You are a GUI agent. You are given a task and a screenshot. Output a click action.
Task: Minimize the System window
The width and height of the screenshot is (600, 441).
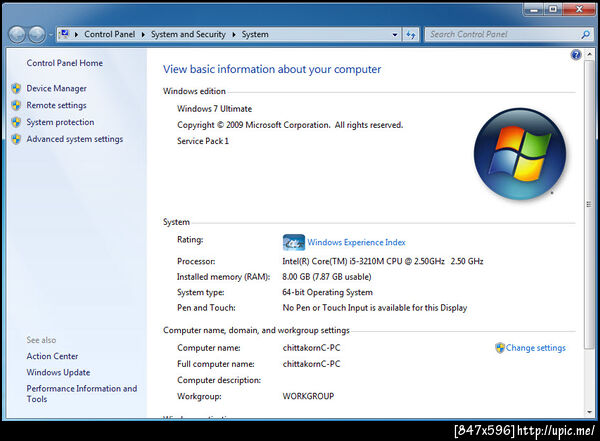tap(534, 10)
